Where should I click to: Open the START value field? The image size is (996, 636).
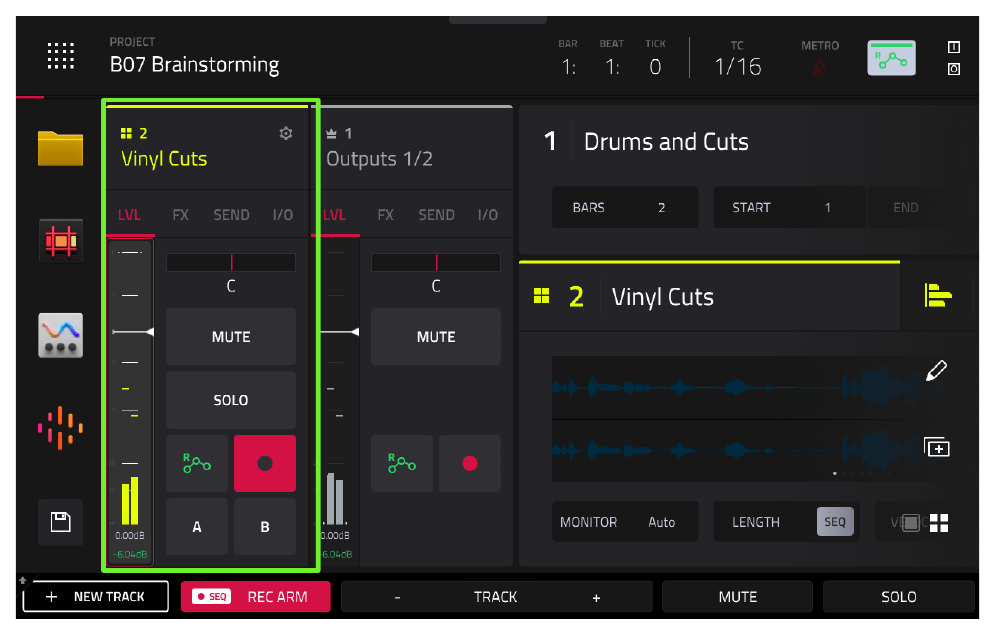click(x=790, y=207)
